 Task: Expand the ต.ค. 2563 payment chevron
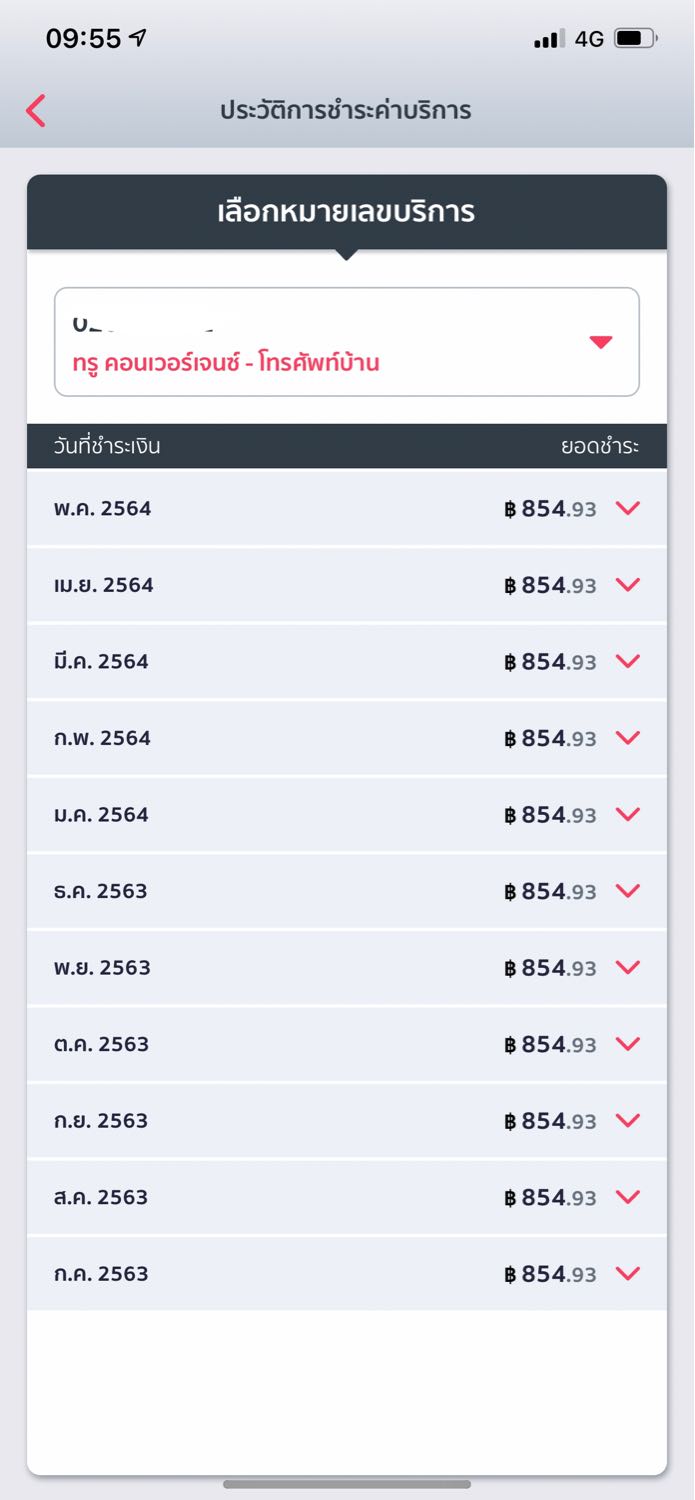coord(628,1044)
